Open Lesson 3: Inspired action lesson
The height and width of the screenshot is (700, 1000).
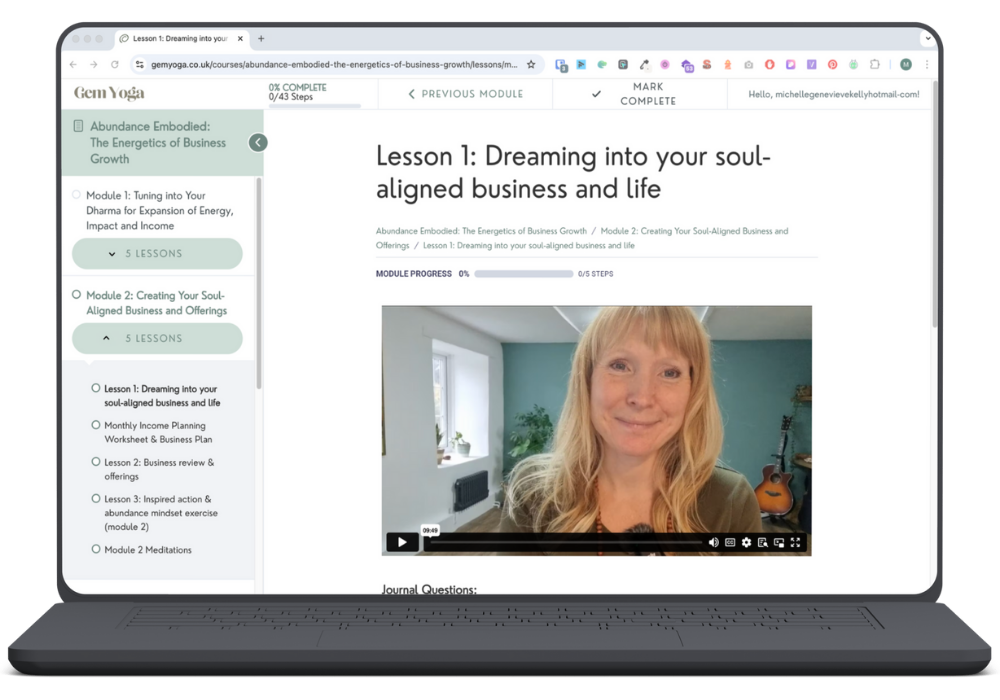click(x=160, y=512)
